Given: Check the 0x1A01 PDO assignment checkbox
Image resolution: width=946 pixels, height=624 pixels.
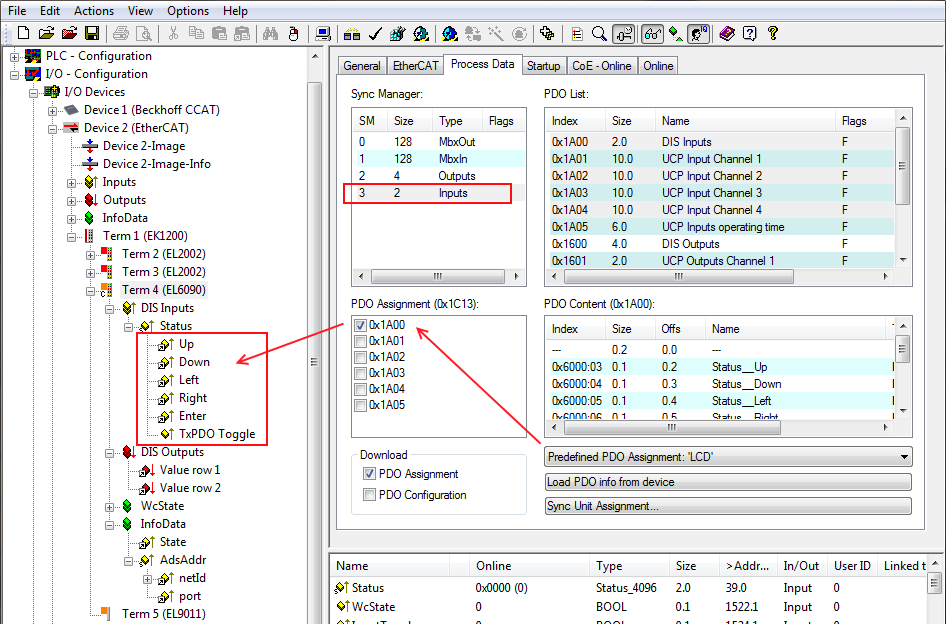Looking at the screenshot, I should click(360, 342).
